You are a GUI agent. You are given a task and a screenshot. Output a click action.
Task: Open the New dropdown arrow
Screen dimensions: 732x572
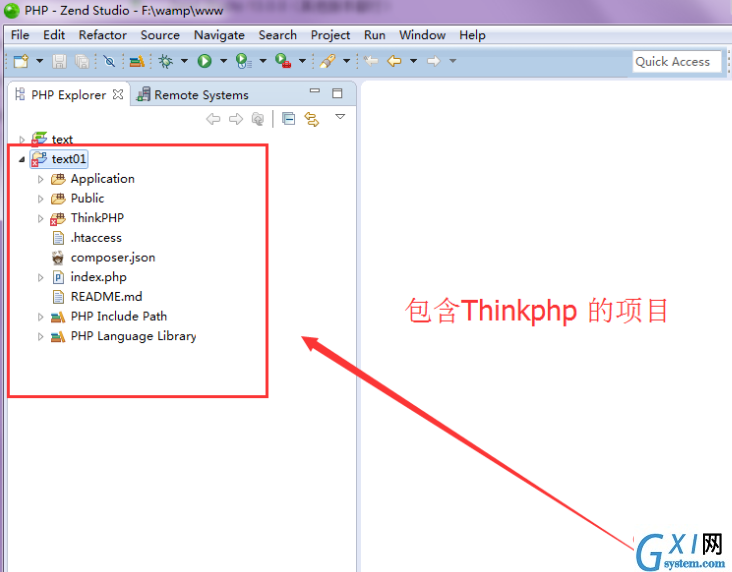[x=40, y=61]
